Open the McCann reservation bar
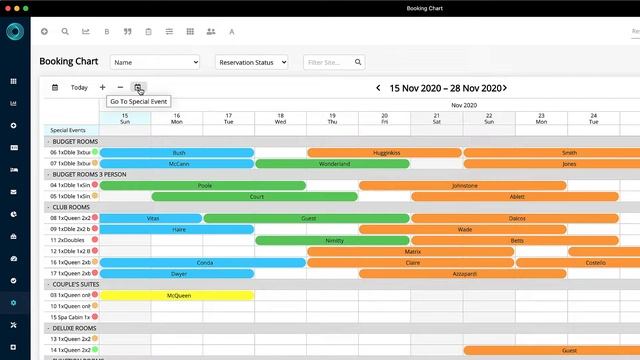Viewport: 640px width, 360px height. [x=177, y=164]
